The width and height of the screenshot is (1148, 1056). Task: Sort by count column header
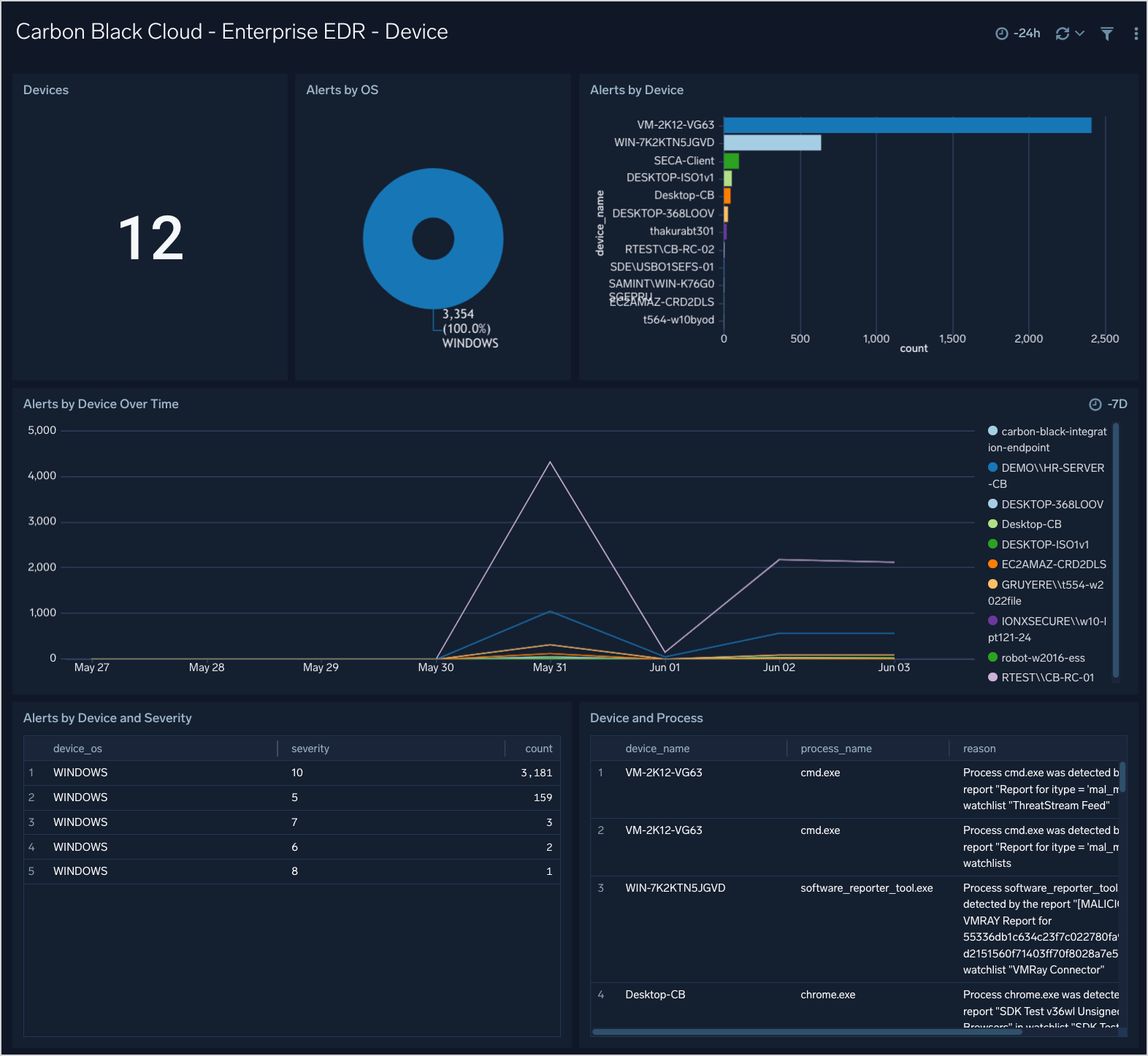coord(538,749)
